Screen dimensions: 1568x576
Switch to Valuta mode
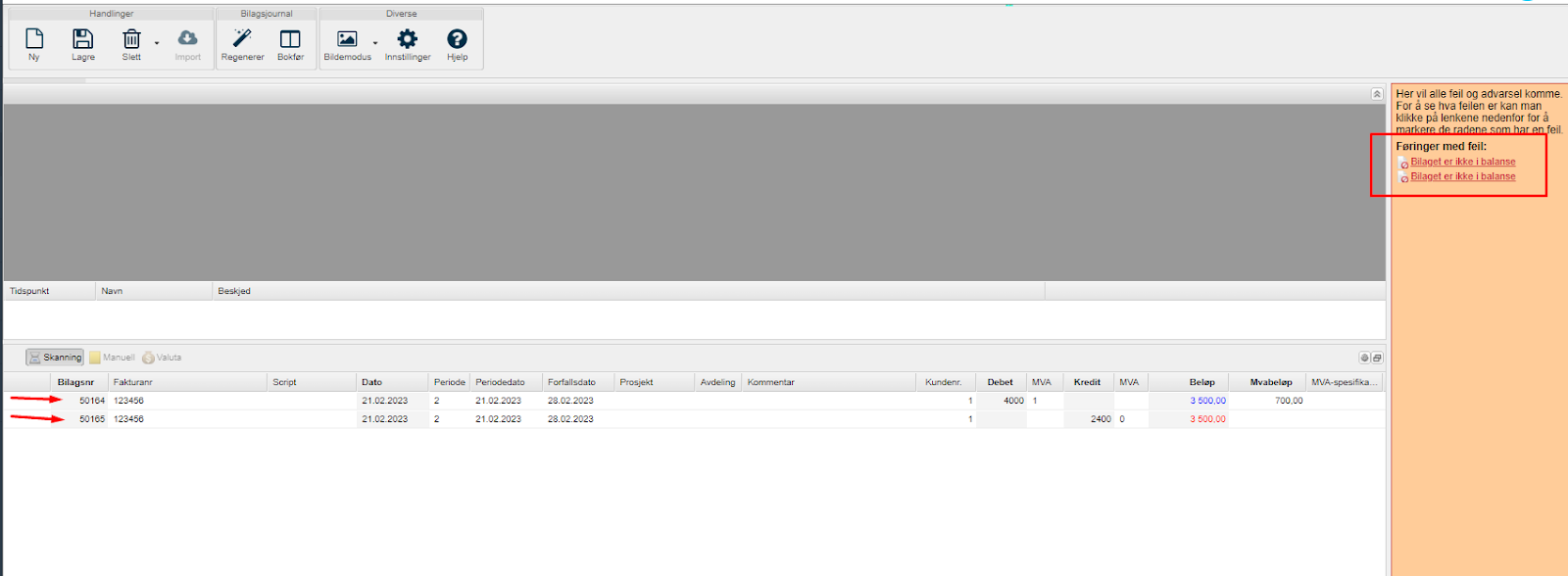163,358
